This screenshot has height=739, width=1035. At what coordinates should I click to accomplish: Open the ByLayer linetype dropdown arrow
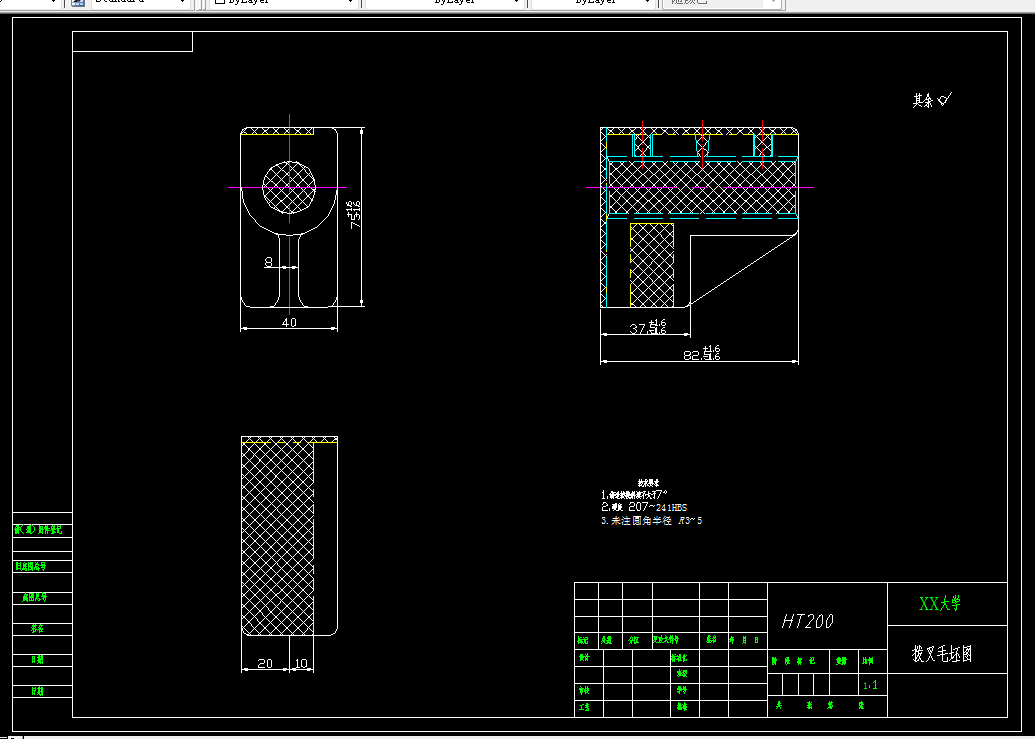(516, 3)
